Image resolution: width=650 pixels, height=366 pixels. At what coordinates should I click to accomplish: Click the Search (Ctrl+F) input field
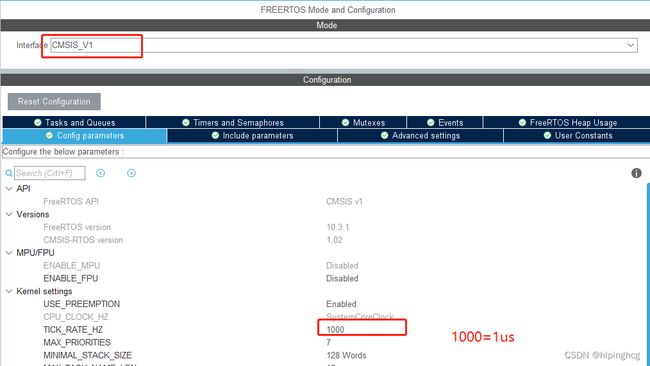tap(50, 173)
